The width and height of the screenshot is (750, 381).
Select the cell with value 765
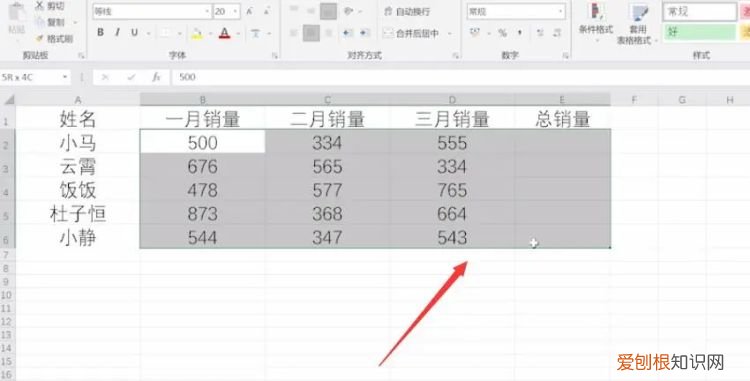tap(452, 190)
